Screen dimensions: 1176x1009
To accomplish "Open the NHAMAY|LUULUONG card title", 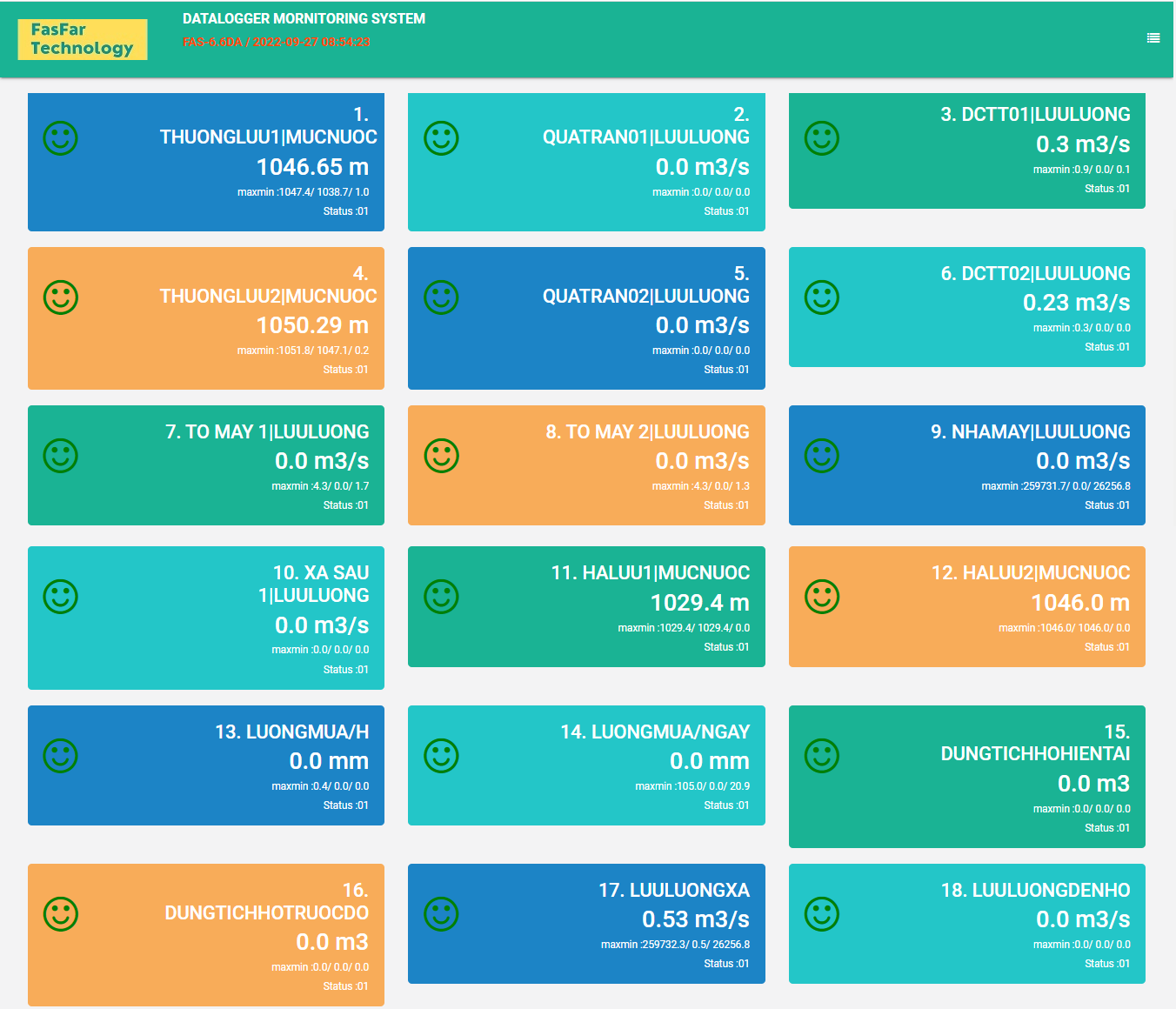I will [1030, 432].
